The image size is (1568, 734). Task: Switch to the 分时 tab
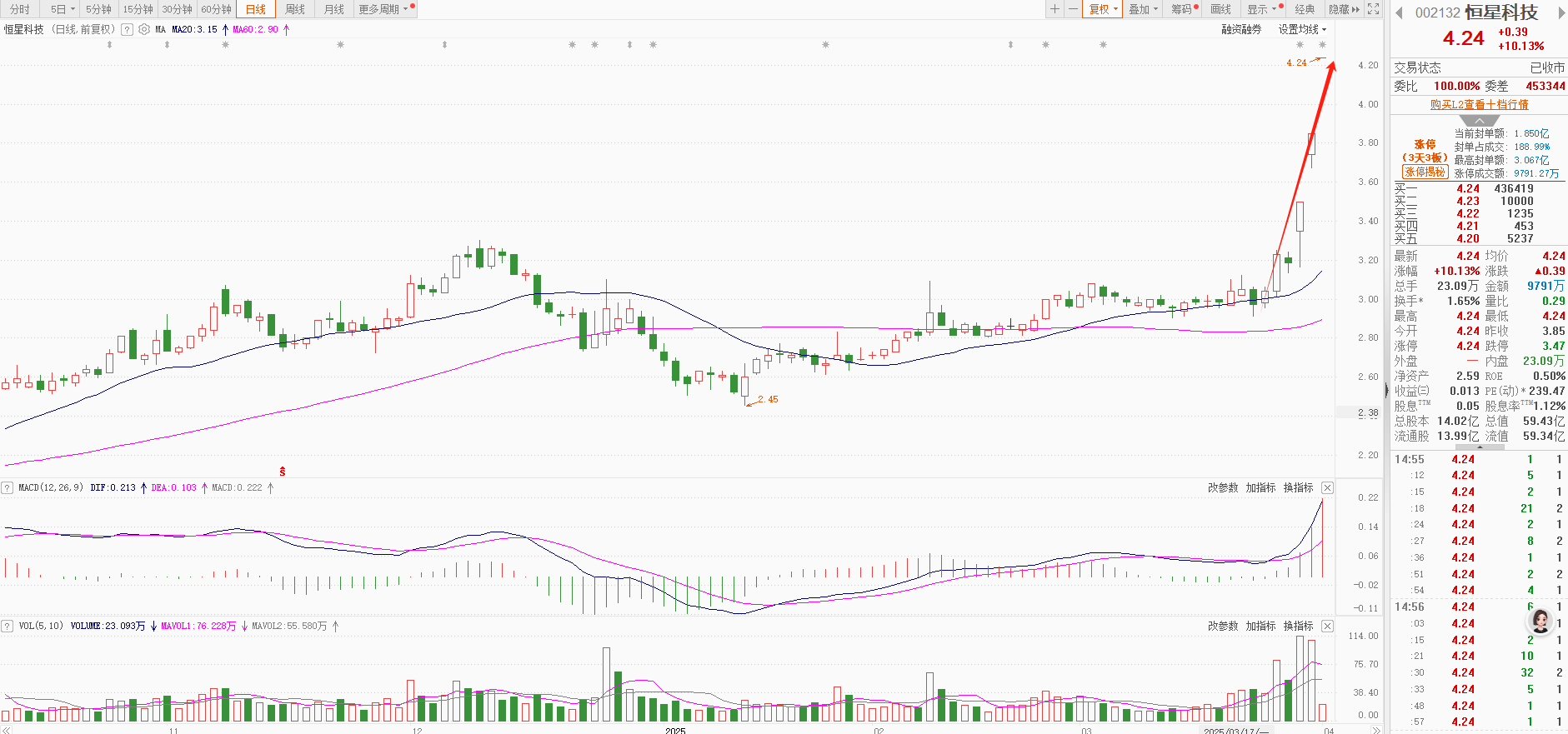click(x=20, y=9)
